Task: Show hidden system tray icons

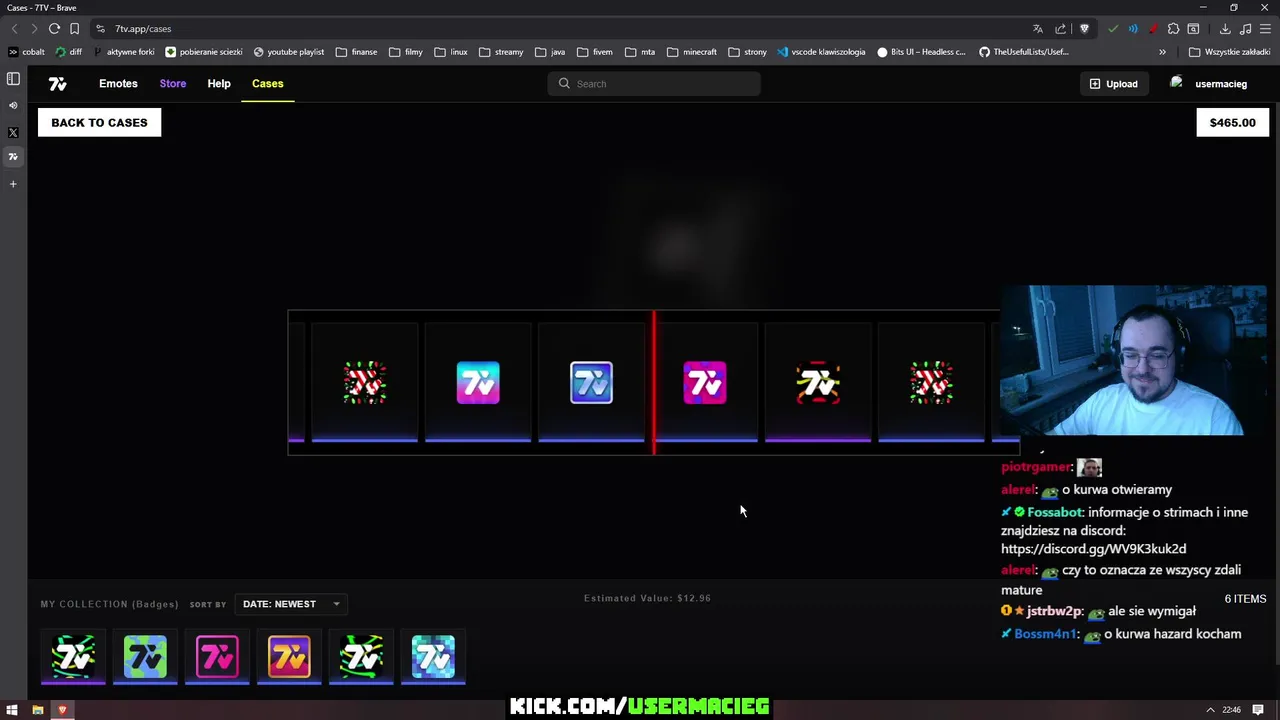Action: [1210, 710]
